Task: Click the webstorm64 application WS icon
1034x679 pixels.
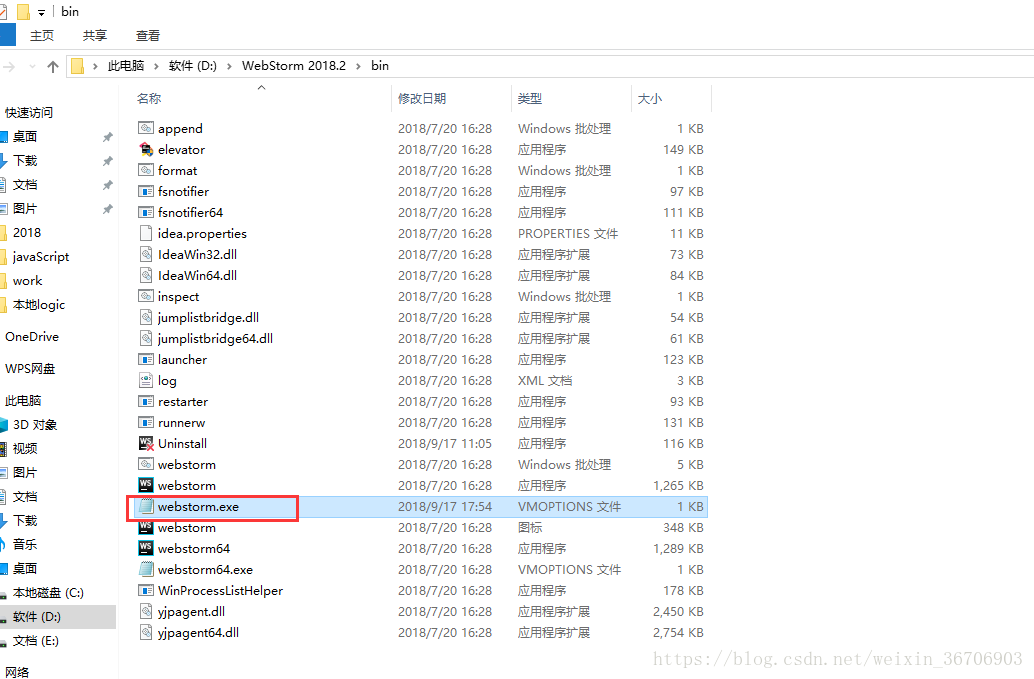Action: (146, 548)
